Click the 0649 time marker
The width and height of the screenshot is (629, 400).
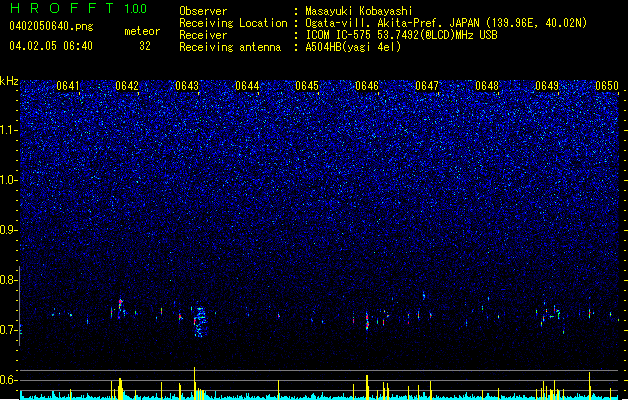(x=547, y=86)
